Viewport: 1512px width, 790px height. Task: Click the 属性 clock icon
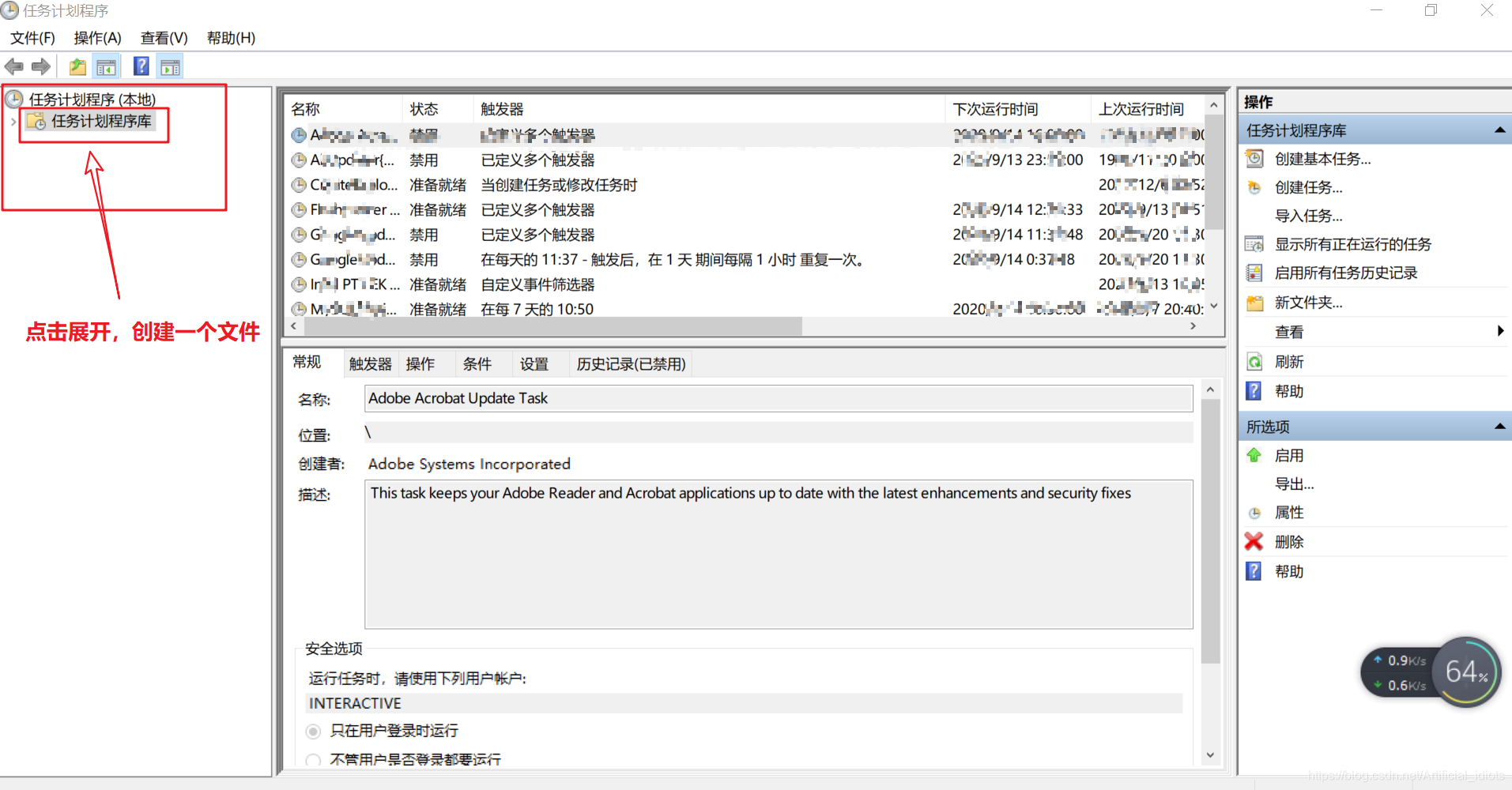1254,513
